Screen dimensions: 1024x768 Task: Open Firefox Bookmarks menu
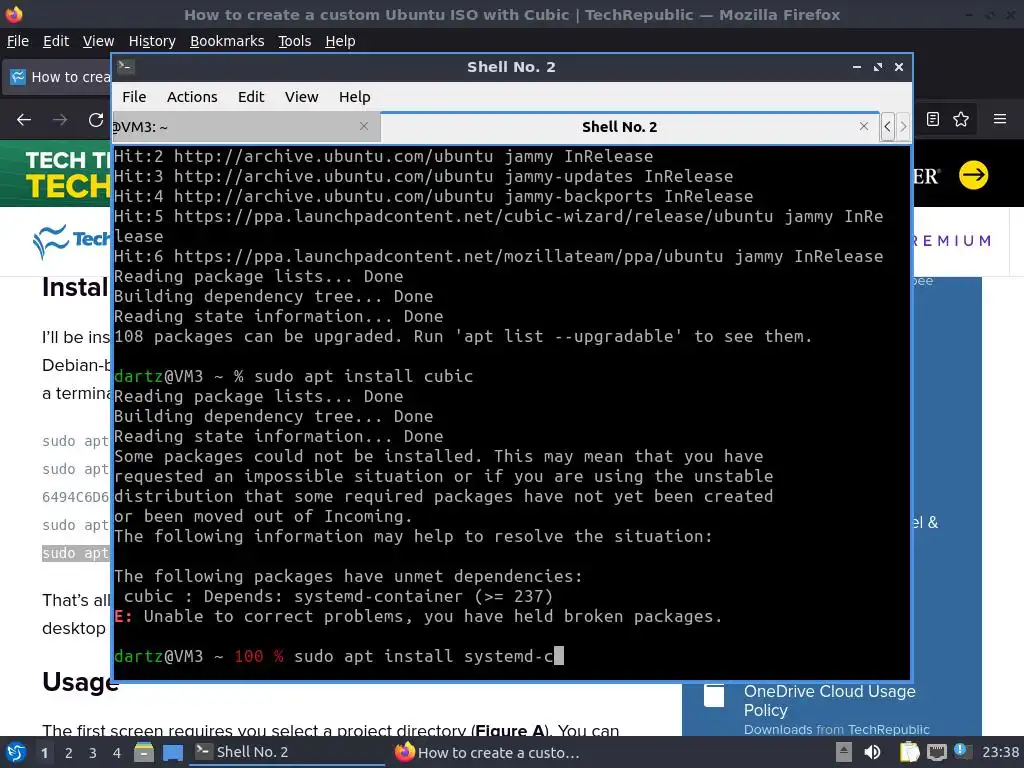coord(227,41)
